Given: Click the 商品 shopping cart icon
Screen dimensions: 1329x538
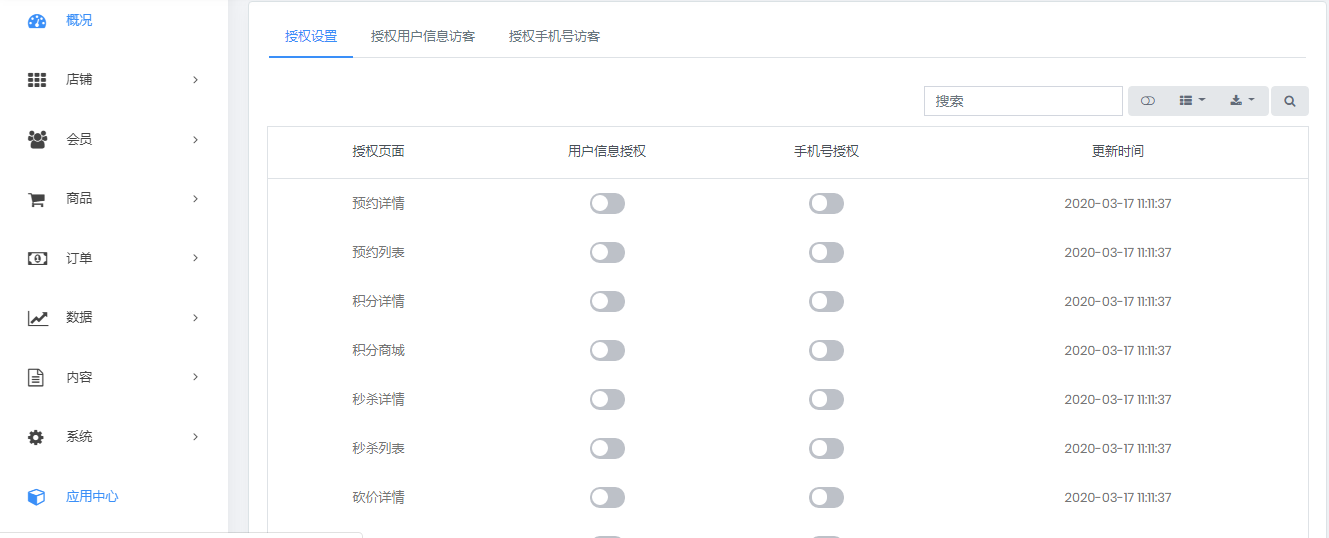Looking at the screenshot, I should point(37,199).
